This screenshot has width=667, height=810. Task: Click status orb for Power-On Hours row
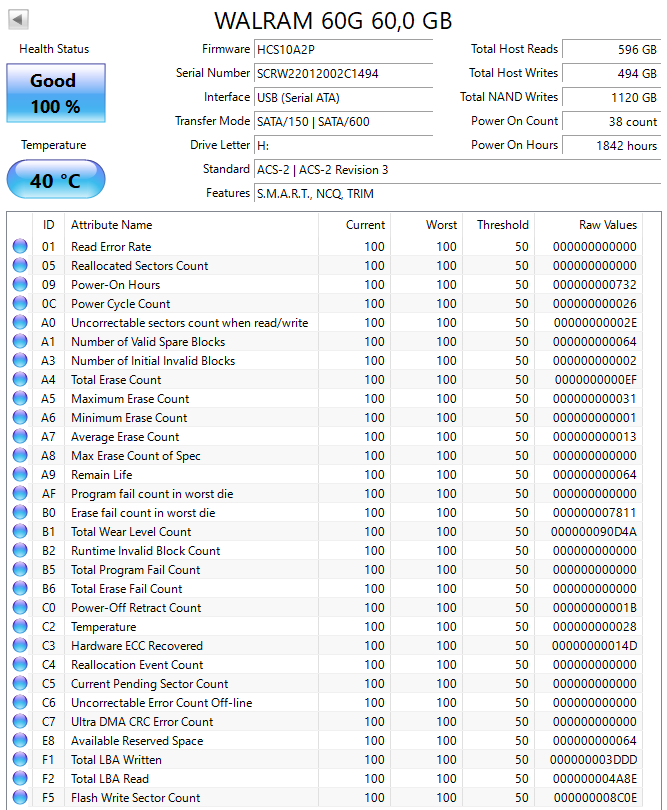20,285
